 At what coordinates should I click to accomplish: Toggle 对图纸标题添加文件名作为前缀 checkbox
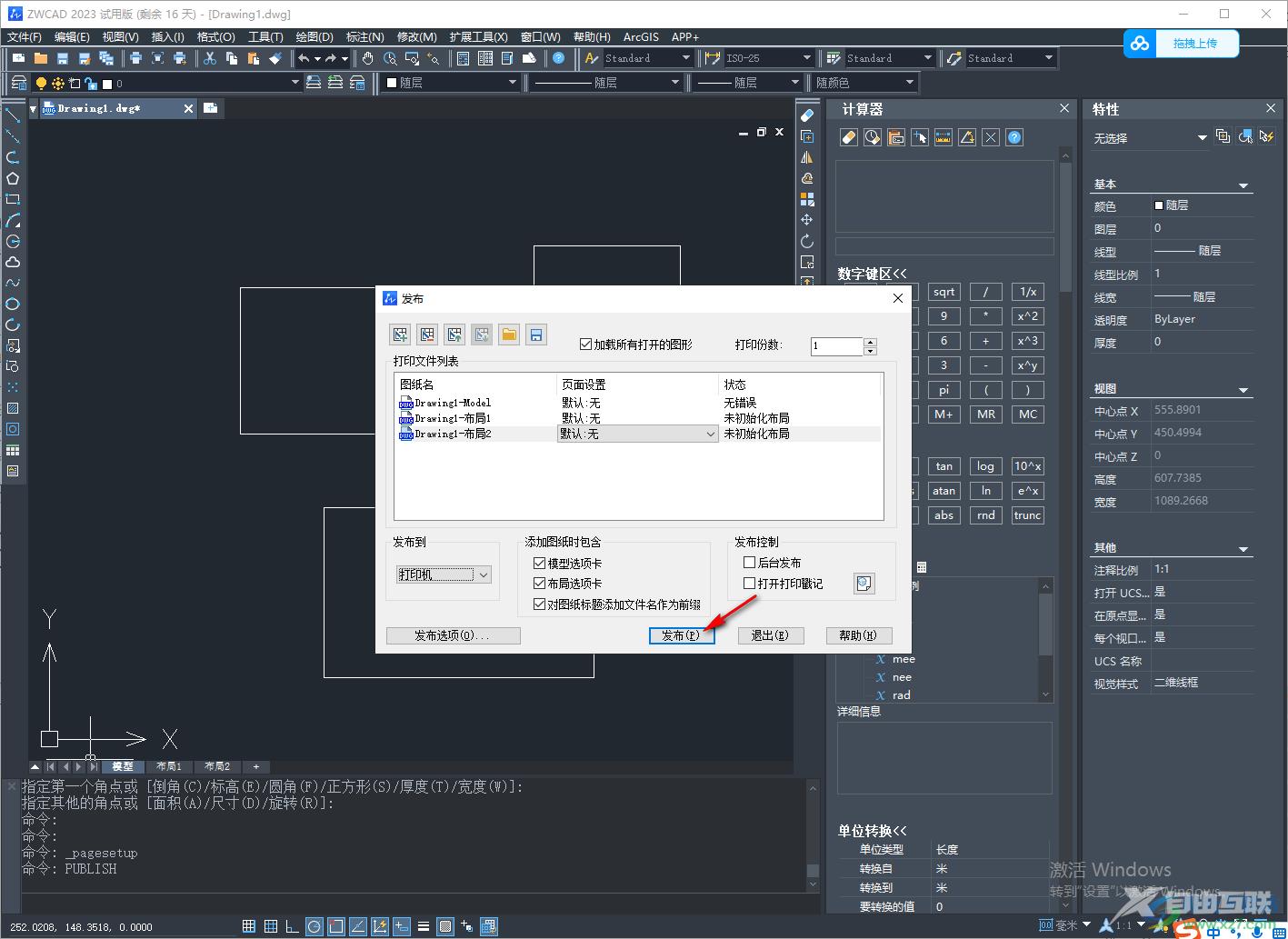pyautogui.click(x=539, y=604)
